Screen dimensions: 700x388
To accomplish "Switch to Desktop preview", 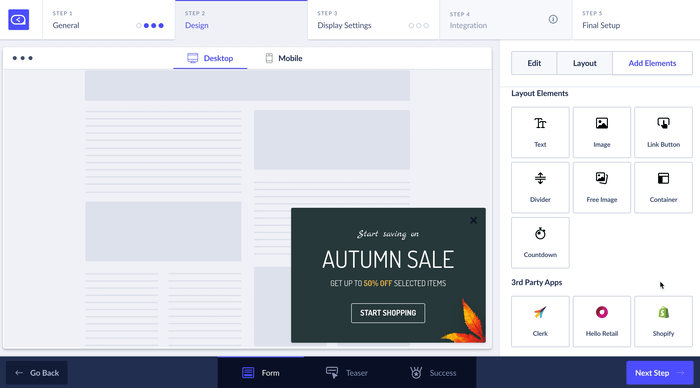I will coord(210,58).
